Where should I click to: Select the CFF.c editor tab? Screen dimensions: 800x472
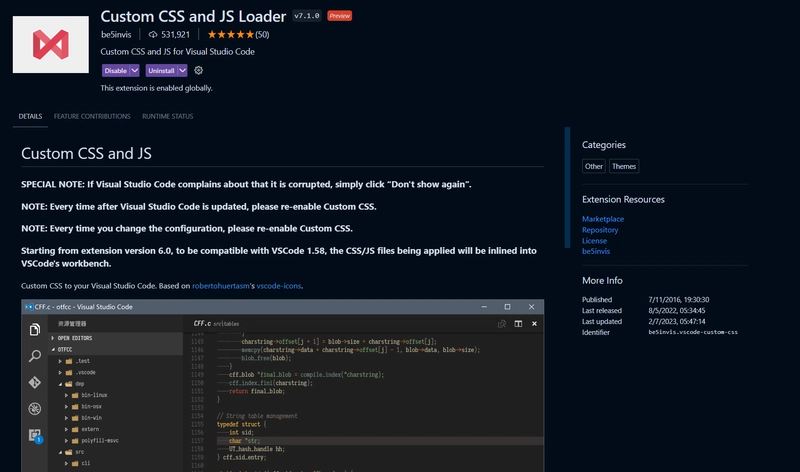pyautogui.click(x=216, y=324)
